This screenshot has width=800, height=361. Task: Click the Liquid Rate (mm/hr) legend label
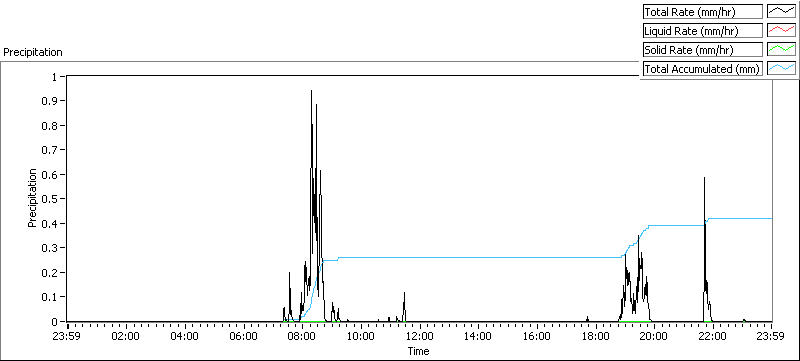pos(703,31)
